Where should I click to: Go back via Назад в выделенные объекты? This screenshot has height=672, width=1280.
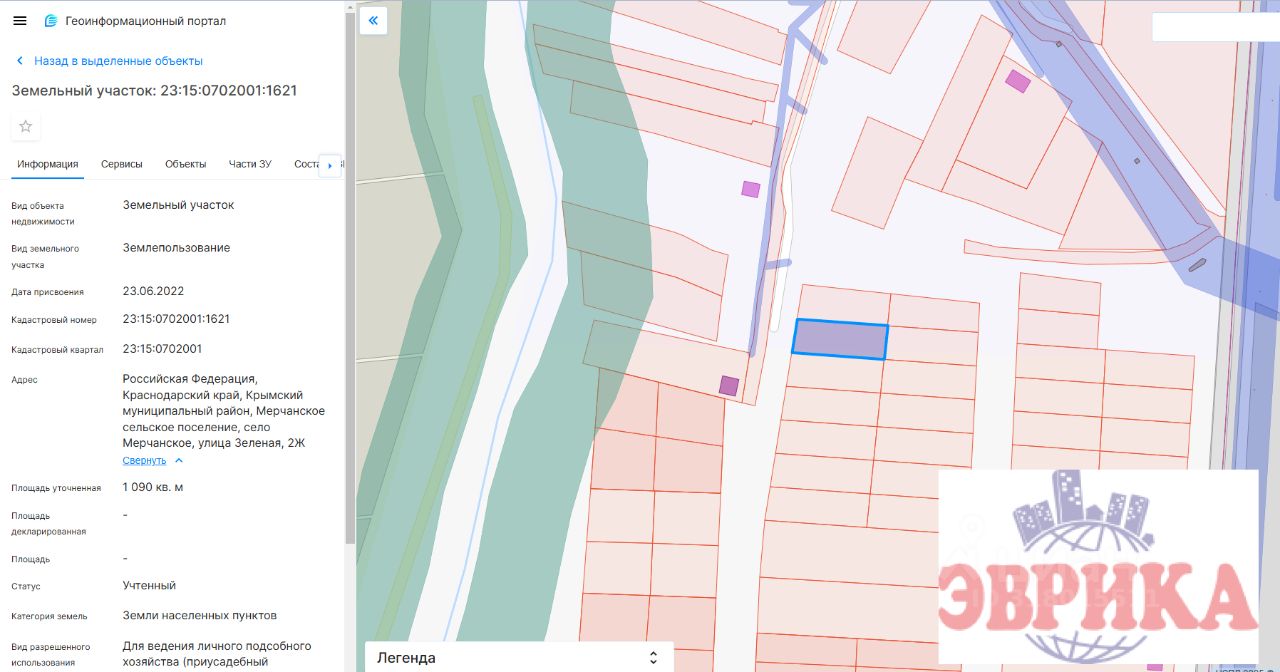[x=108, y=61]
